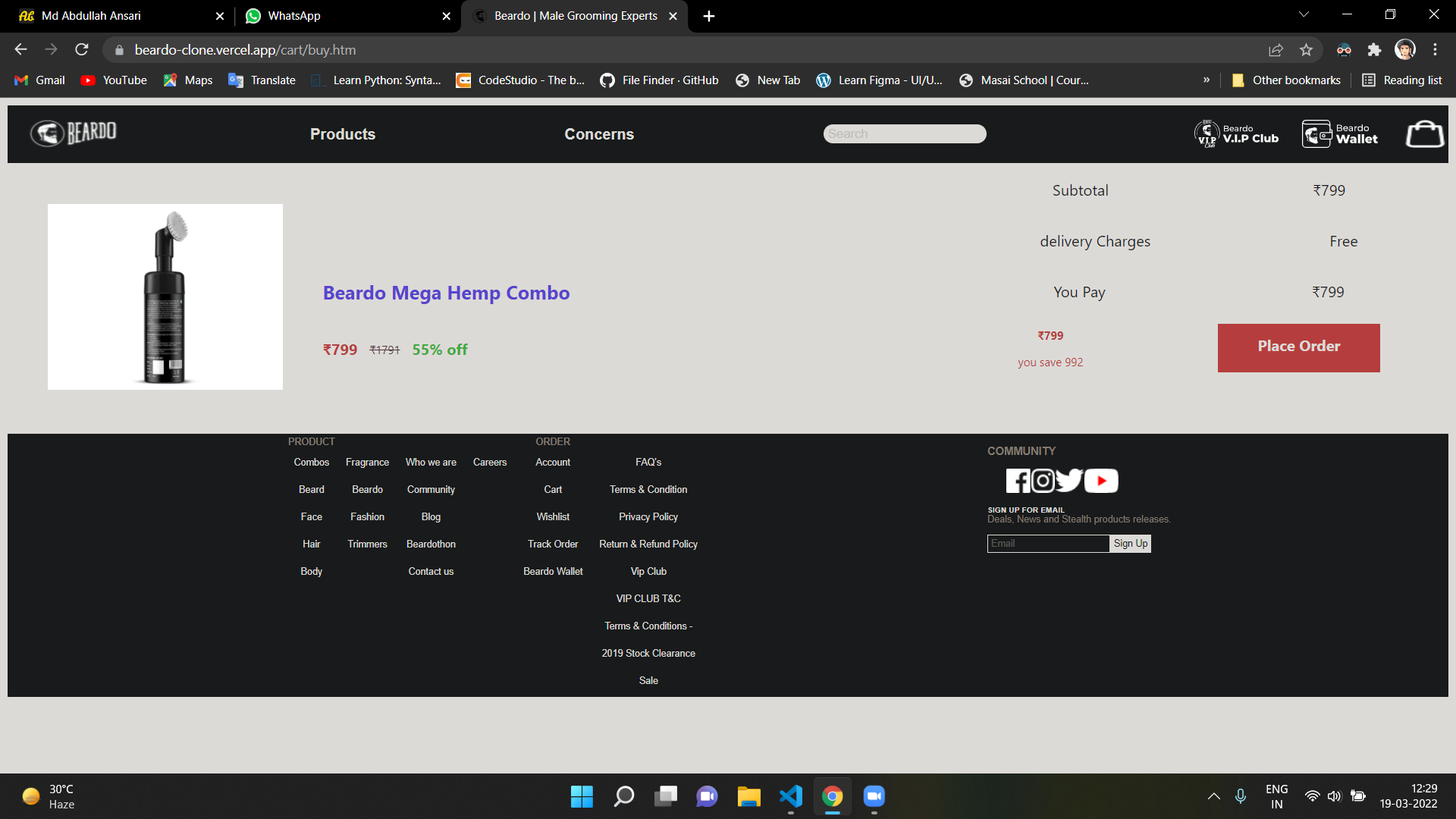1456x819 pixels.
Task: Visit the Twitter community icon
Action: tap(1069, 481)
